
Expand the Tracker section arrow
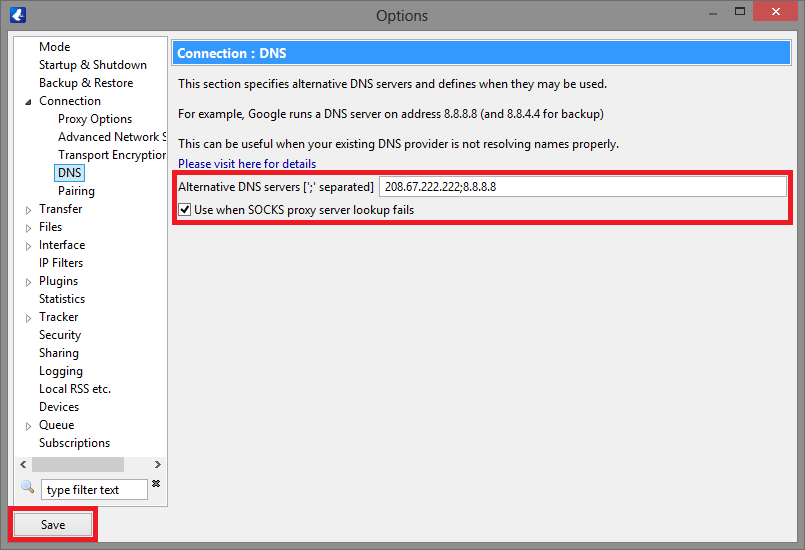[x=28, y=317]
